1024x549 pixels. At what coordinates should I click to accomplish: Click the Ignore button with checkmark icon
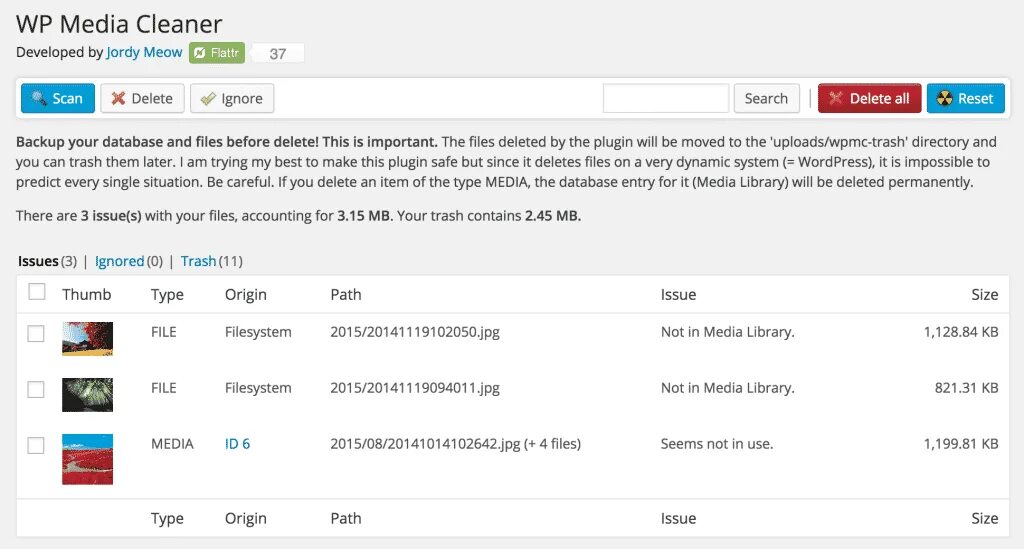click(x=232, y=98)
